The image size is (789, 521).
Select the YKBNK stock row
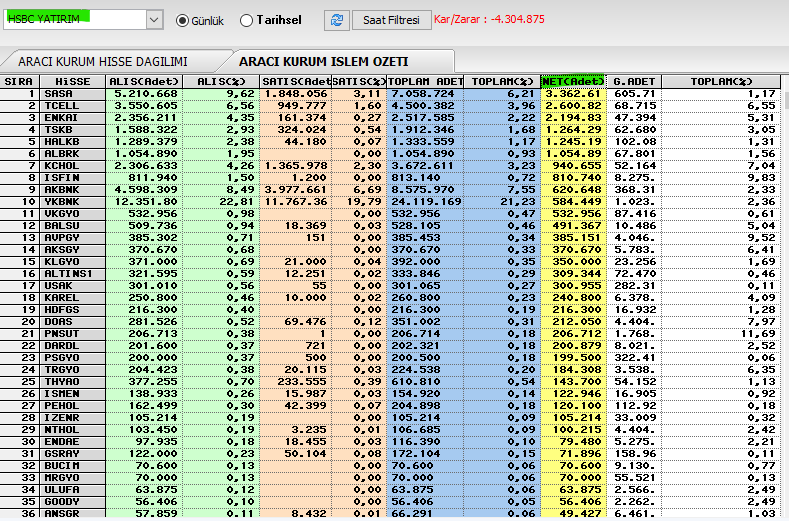pos(390,202)
